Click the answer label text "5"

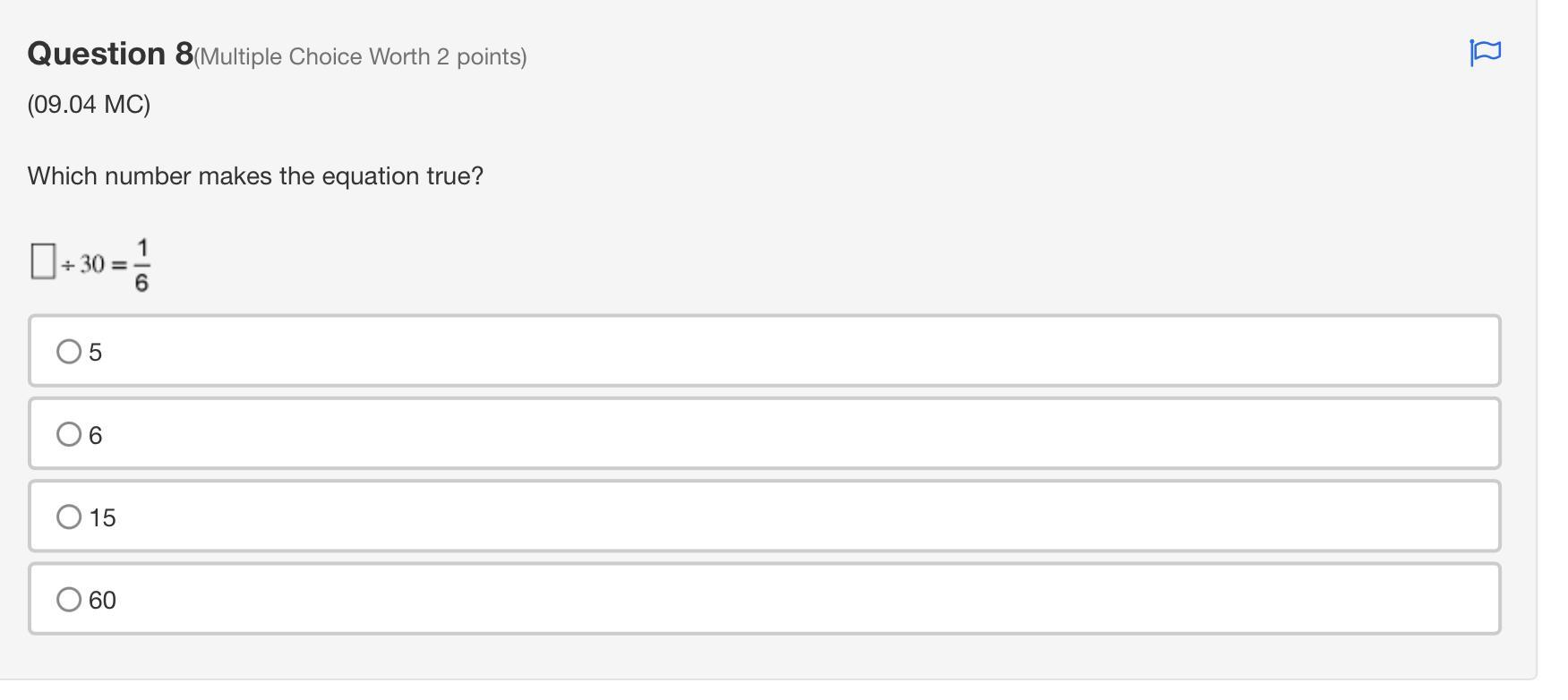coord(96,353)
